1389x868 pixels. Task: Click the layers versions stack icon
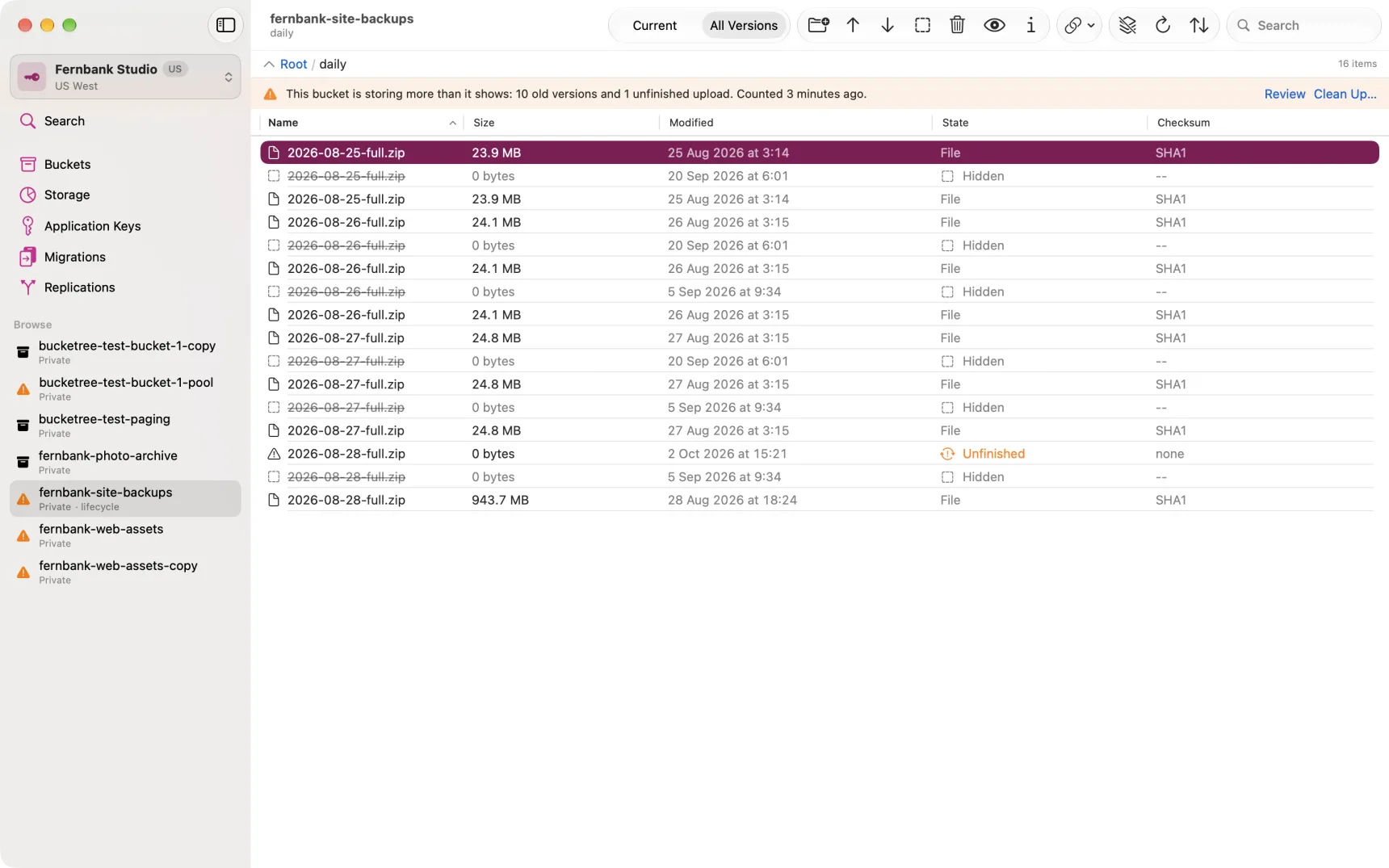(1127, 25)
